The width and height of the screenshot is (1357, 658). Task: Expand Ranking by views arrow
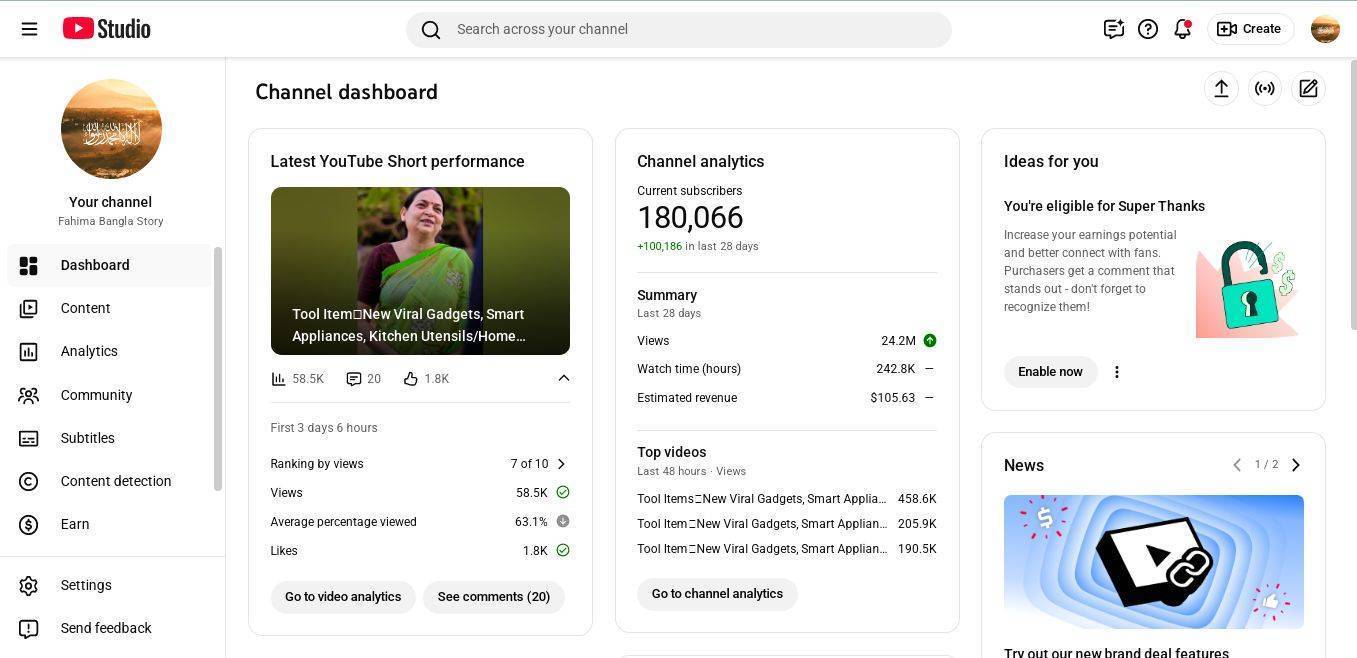pyautogui.click(x=561, y=464)
